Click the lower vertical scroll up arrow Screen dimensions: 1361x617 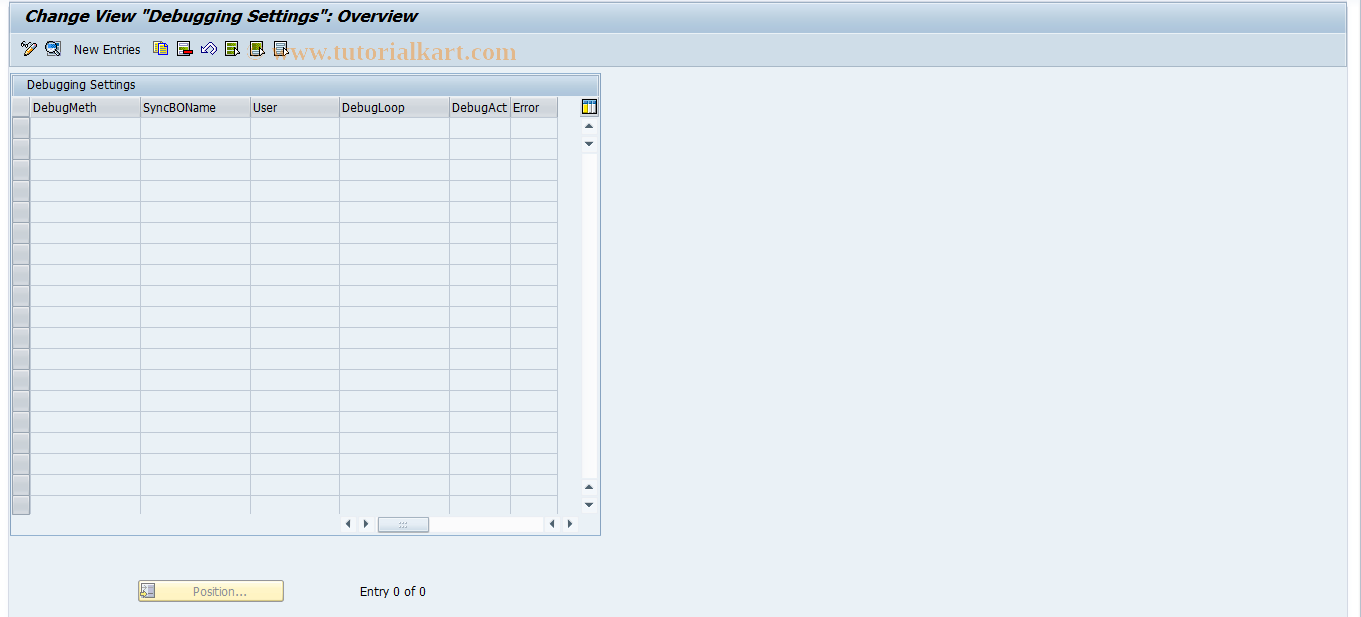point(589,487)
